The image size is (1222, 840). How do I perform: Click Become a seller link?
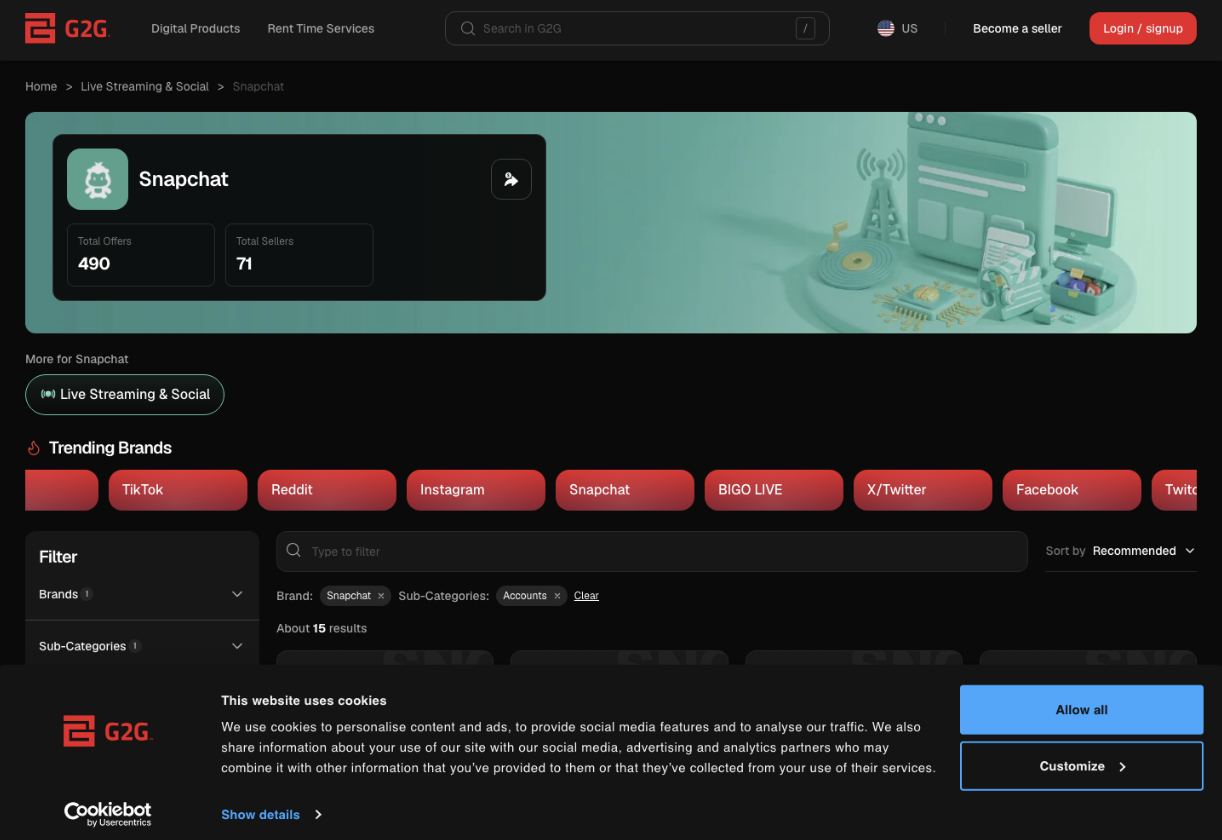1017,29
